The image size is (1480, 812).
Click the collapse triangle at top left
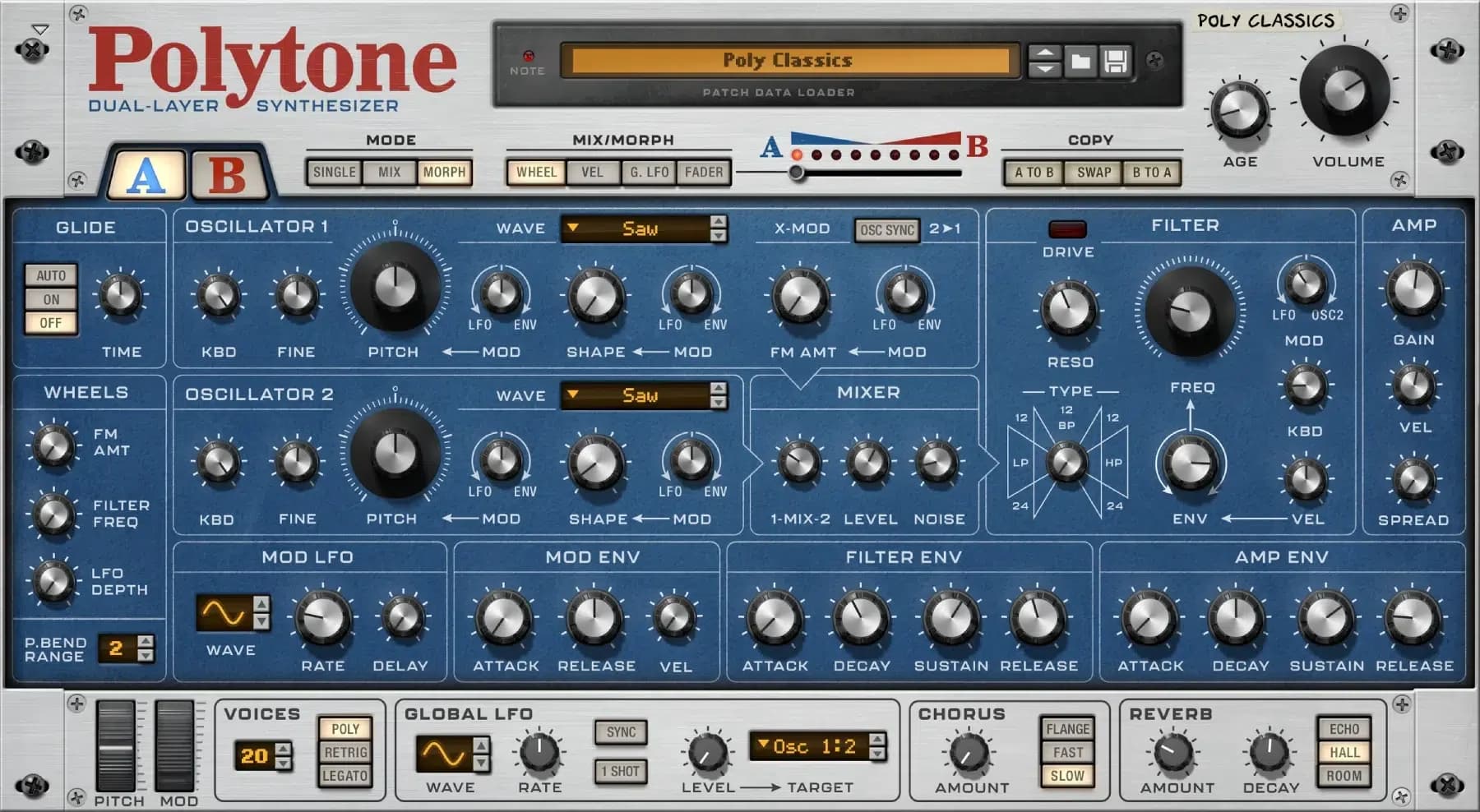click(39, 29)
